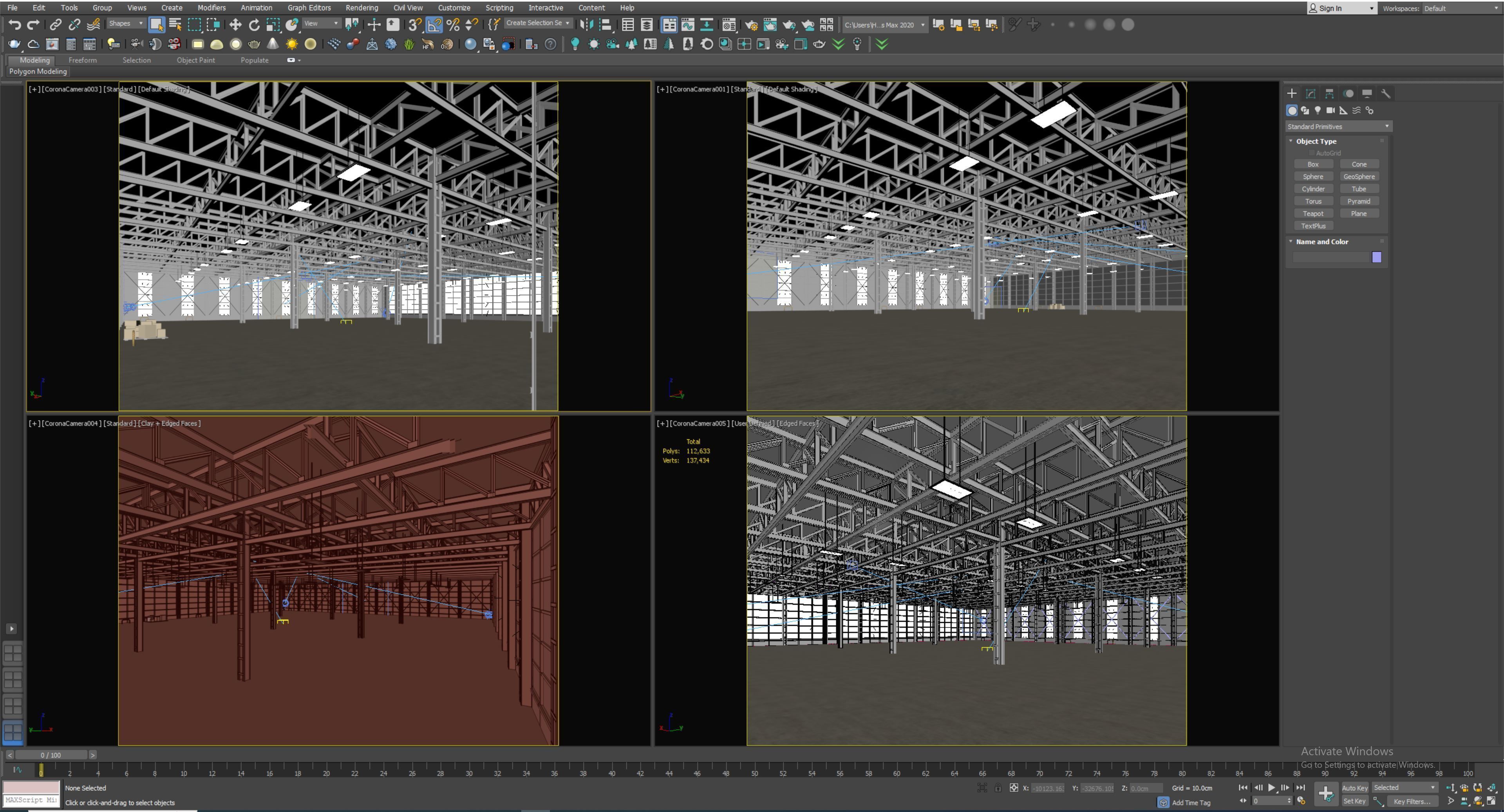Click the Play Animation button
Viewport: 1504px width, 812px height.
(1272, 787)
